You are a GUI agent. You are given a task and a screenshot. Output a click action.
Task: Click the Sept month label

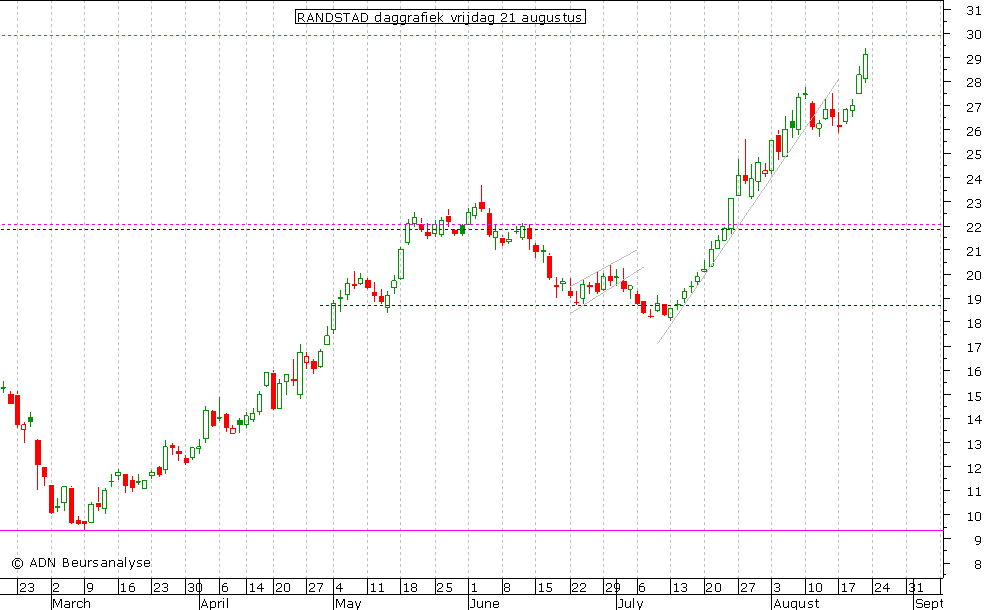pos(929,603)
